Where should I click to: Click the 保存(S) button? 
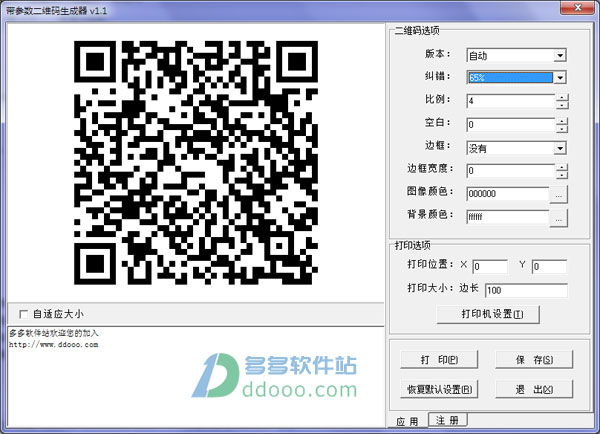(534, 360)
